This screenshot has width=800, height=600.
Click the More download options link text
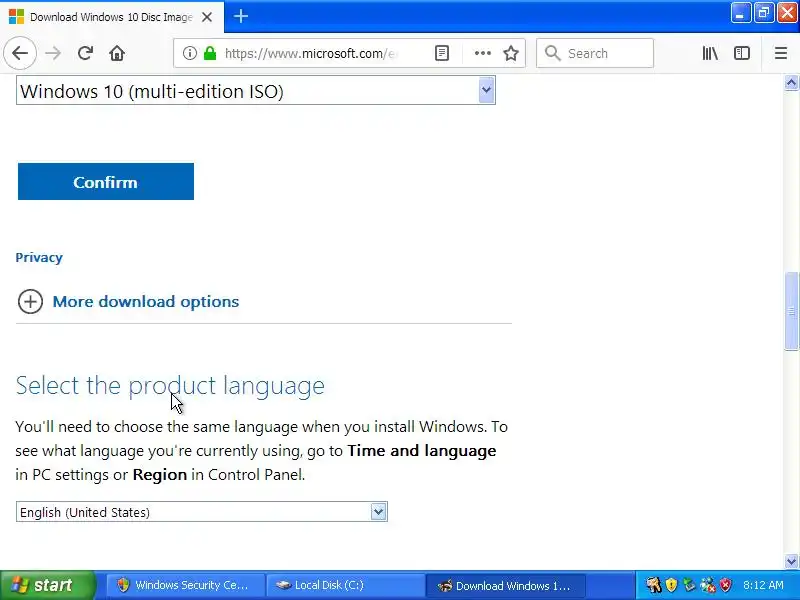pyautogui.click(x=146, y=302)
